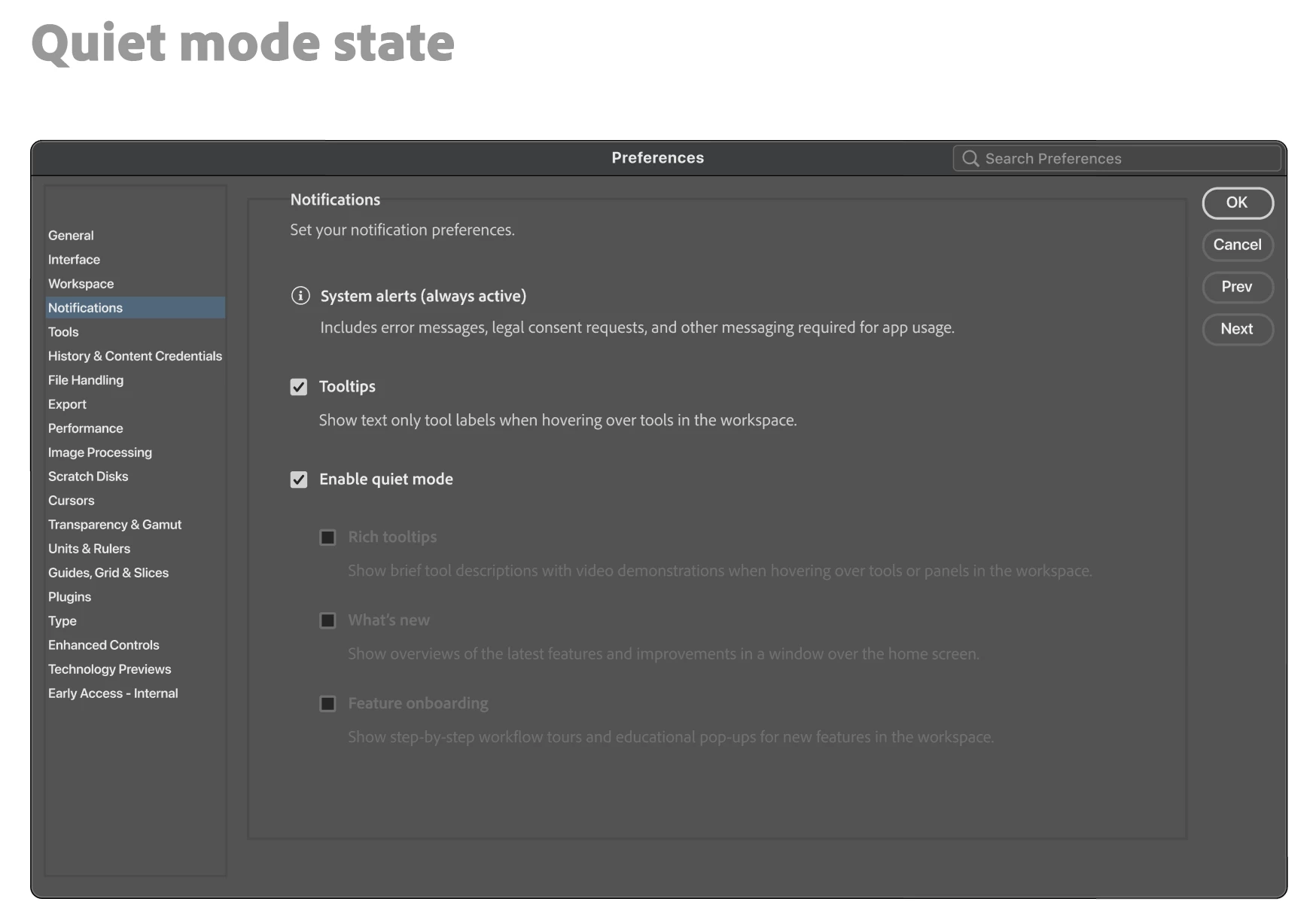
Task: Open Early Access - Internal category
Action: coord(113,693)
